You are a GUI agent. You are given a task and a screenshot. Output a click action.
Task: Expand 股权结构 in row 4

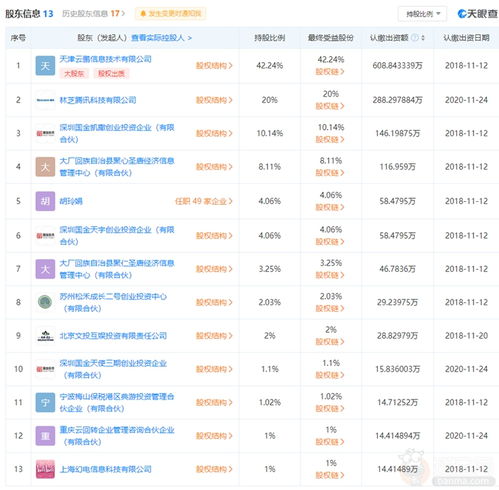click(214, 167)
